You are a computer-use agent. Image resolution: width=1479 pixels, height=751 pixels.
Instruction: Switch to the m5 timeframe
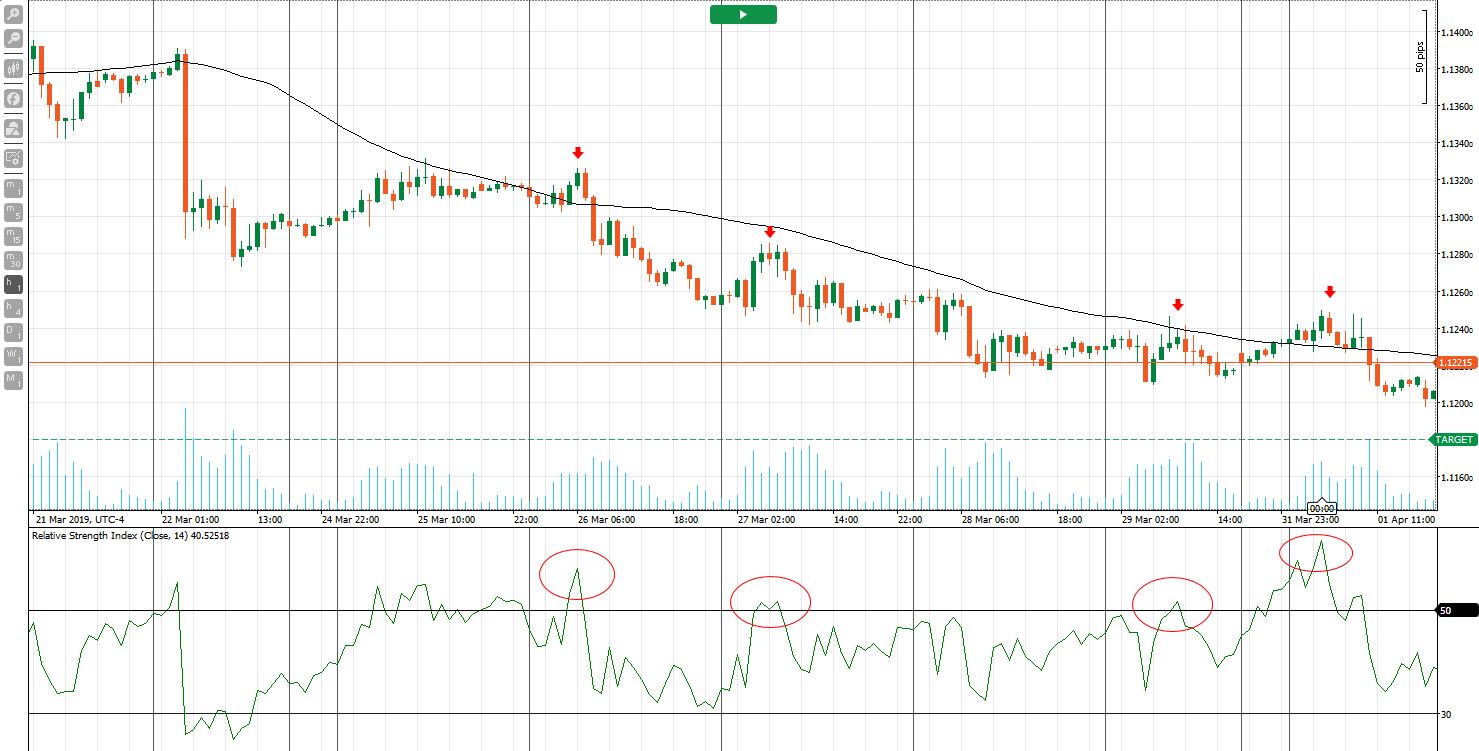[14, 211]
